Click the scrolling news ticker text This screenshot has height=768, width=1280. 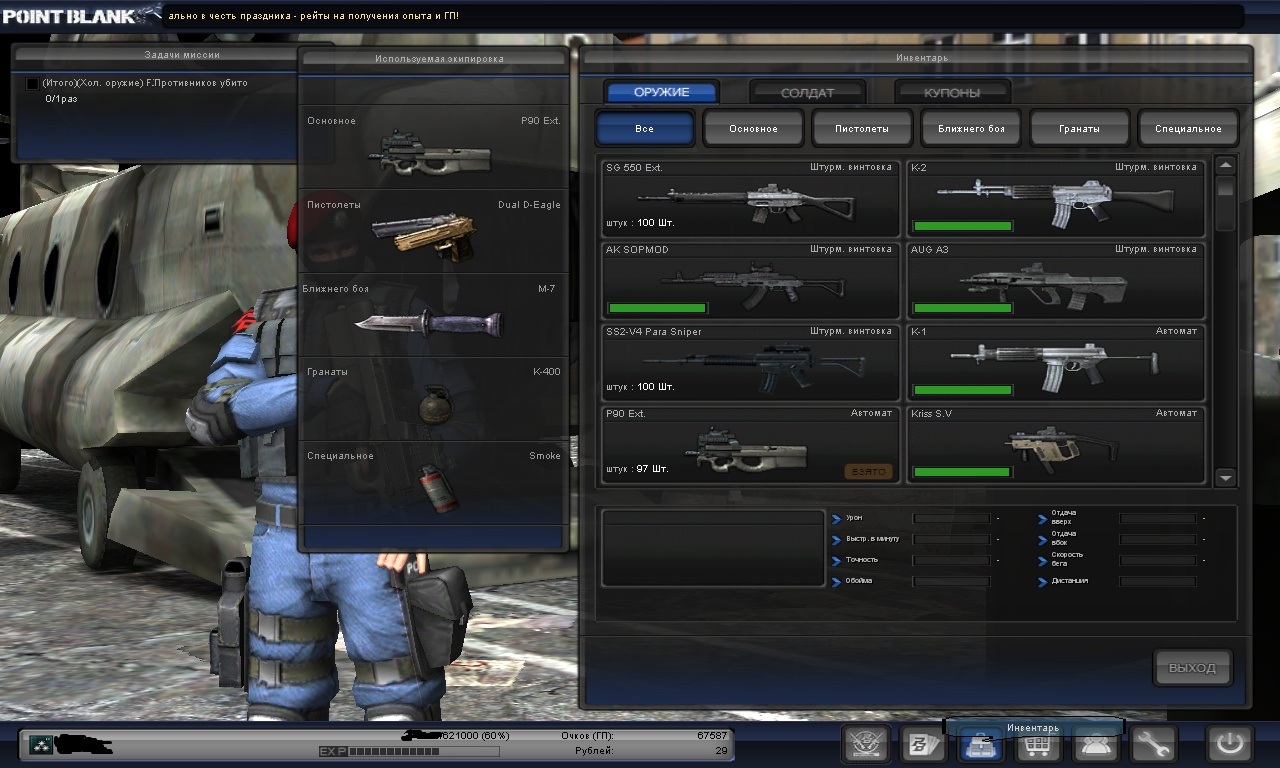313,16
